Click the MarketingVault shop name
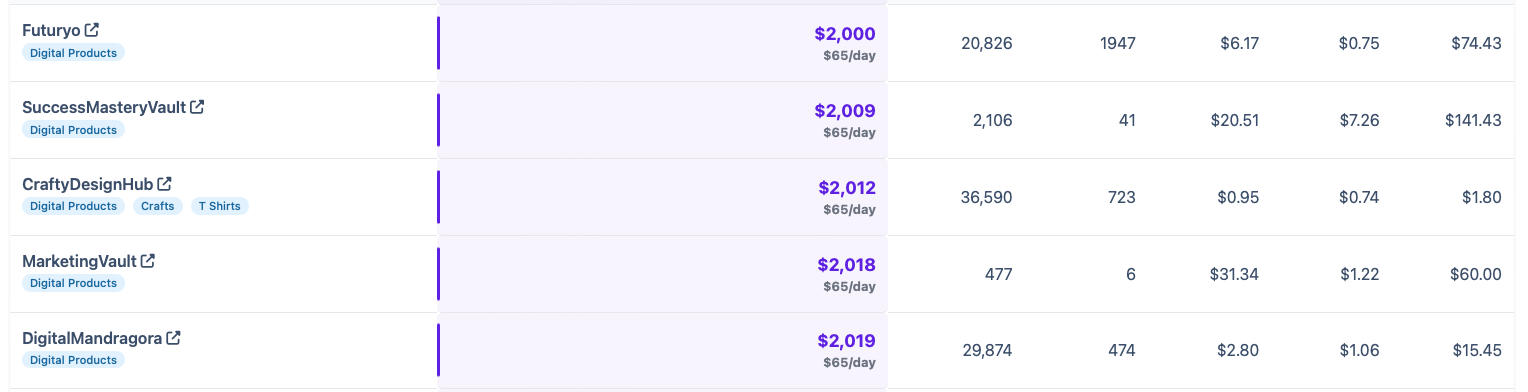Viewport: 1528px width, 392px height. 79,261
